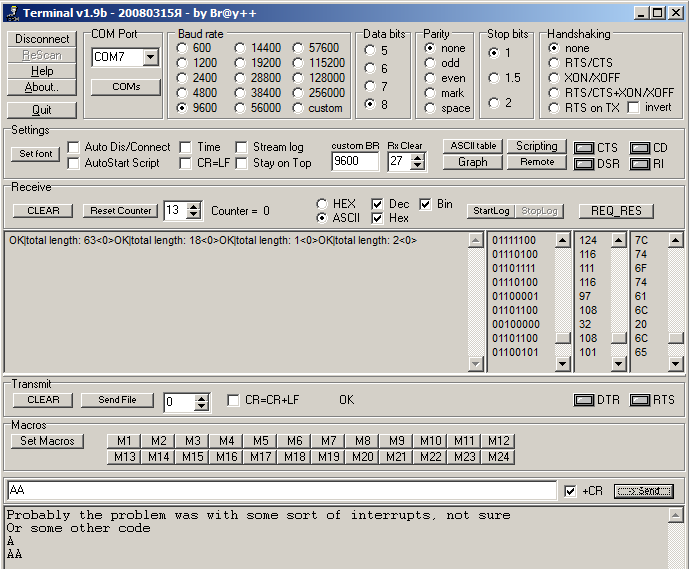Toggle the DSR indicator light
The height and width of the screenshot is (569, 689).
(x=584, y=164)
